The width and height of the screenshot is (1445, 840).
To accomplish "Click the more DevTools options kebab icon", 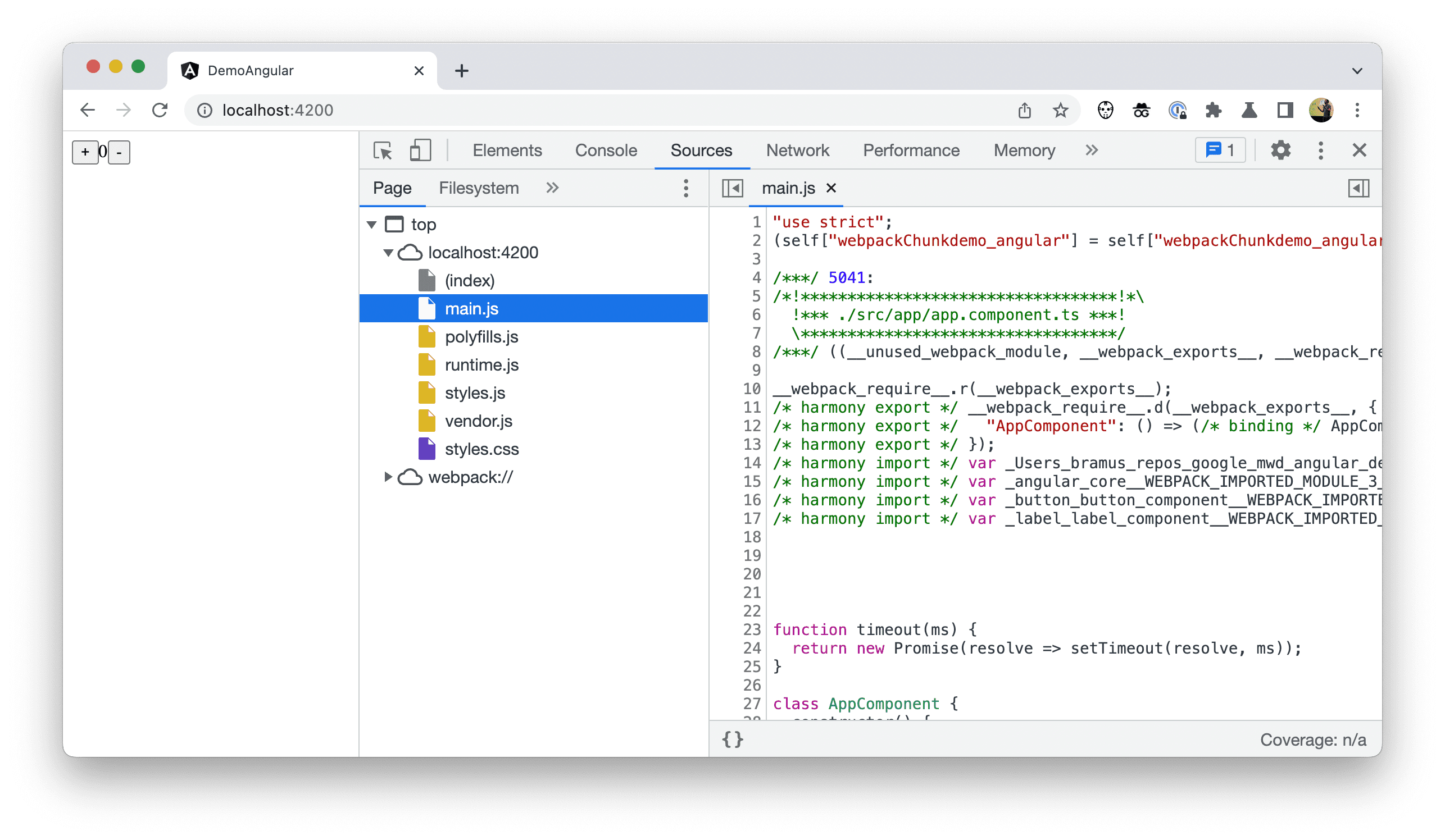I will pos(1321,150).
